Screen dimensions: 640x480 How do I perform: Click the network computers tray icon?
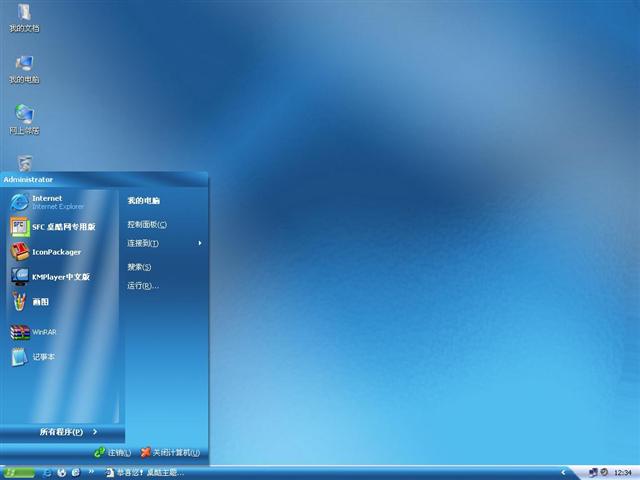593,473
